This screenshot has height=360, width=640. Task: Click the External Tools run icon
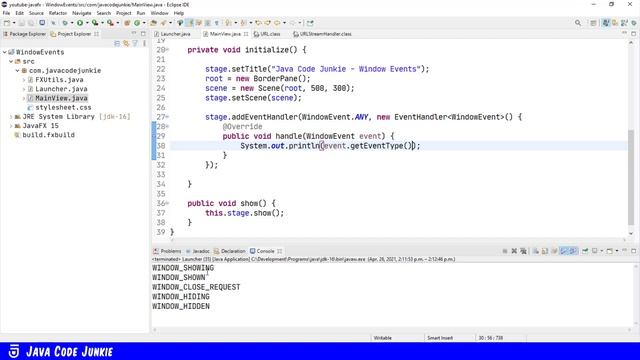click(110, 23)
